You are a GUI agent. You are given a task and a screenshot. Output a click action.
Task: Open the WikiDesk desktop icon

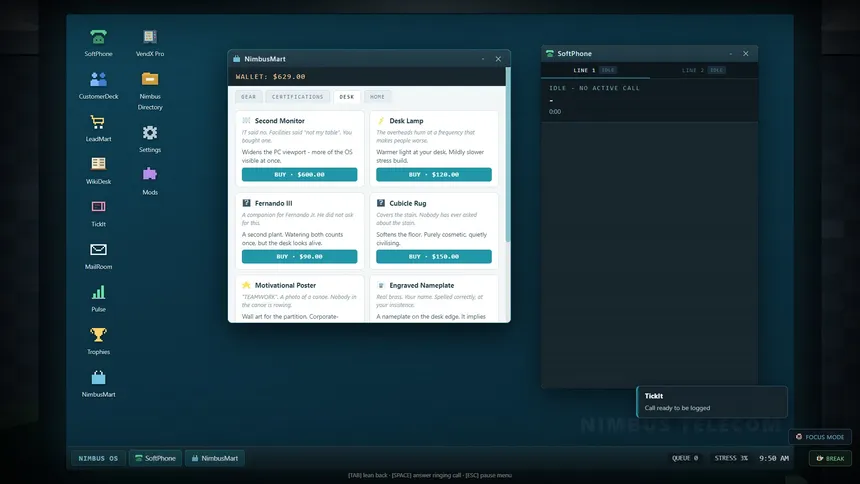coord(98,170)
